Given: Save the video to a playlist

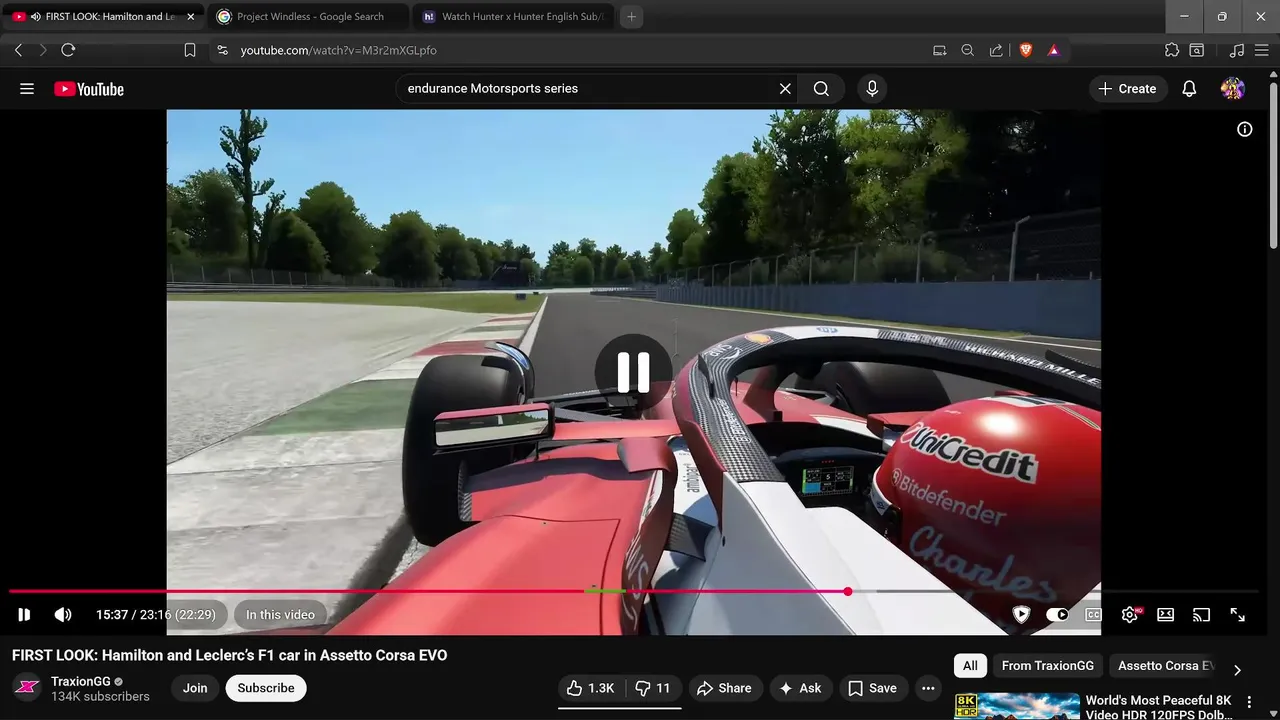Looking at the screenshot, I should tap(873, 688).
